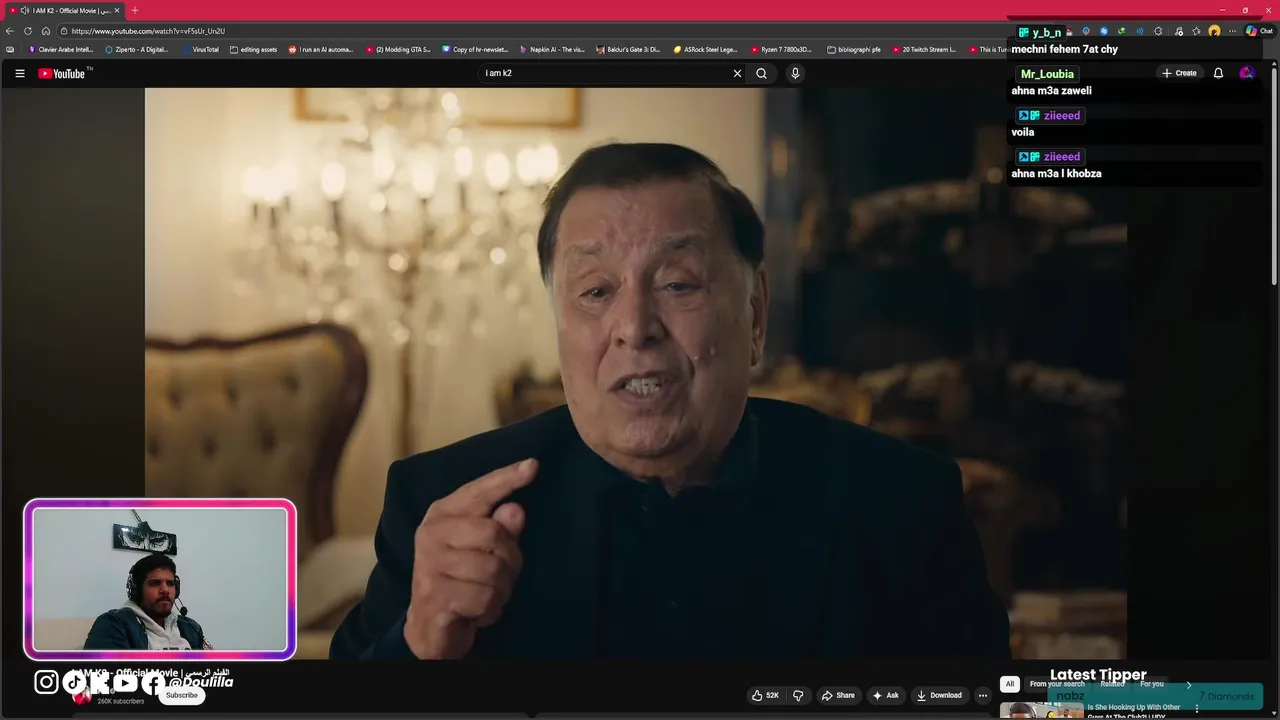Mute the tab using audio icon
This screenshot has width=1280, height=720.
(x=24, y=10)
